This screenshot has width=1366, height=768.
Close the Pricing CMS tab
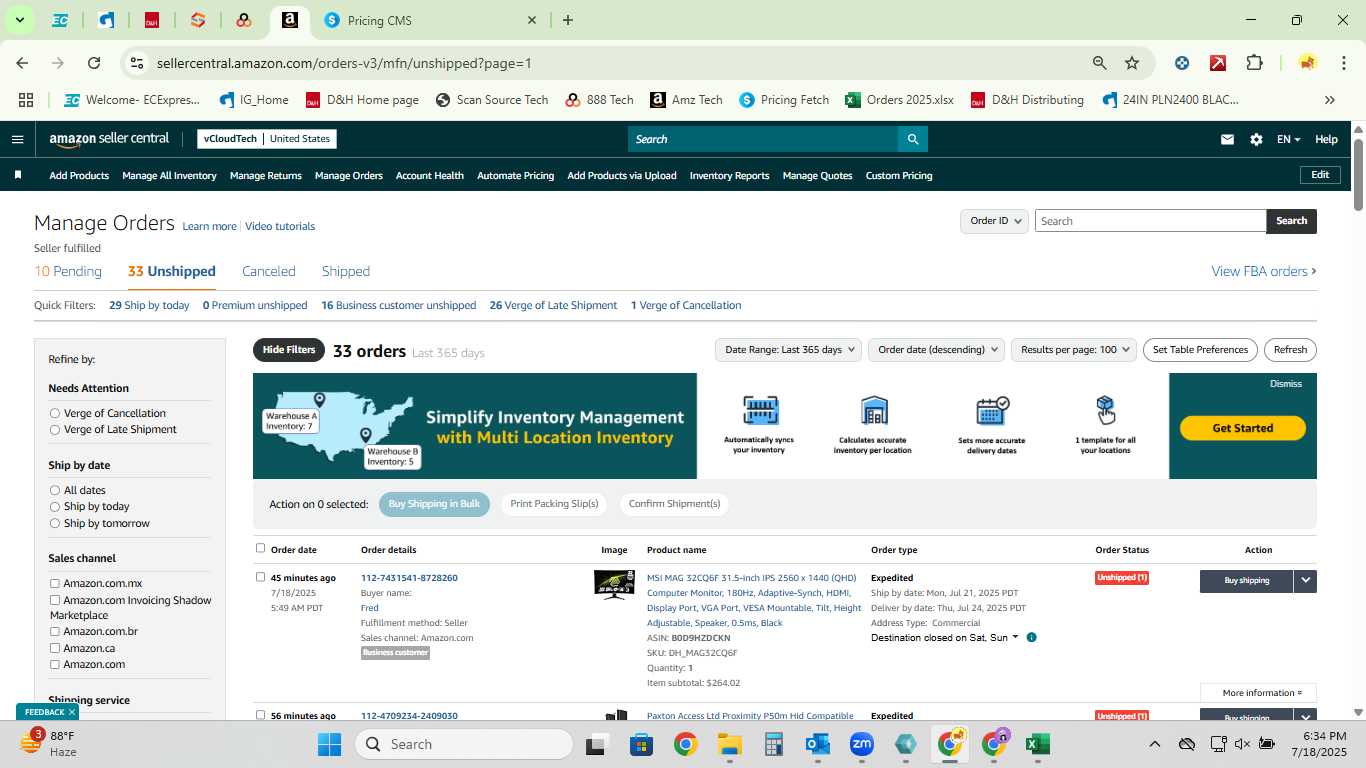(532, 20)
